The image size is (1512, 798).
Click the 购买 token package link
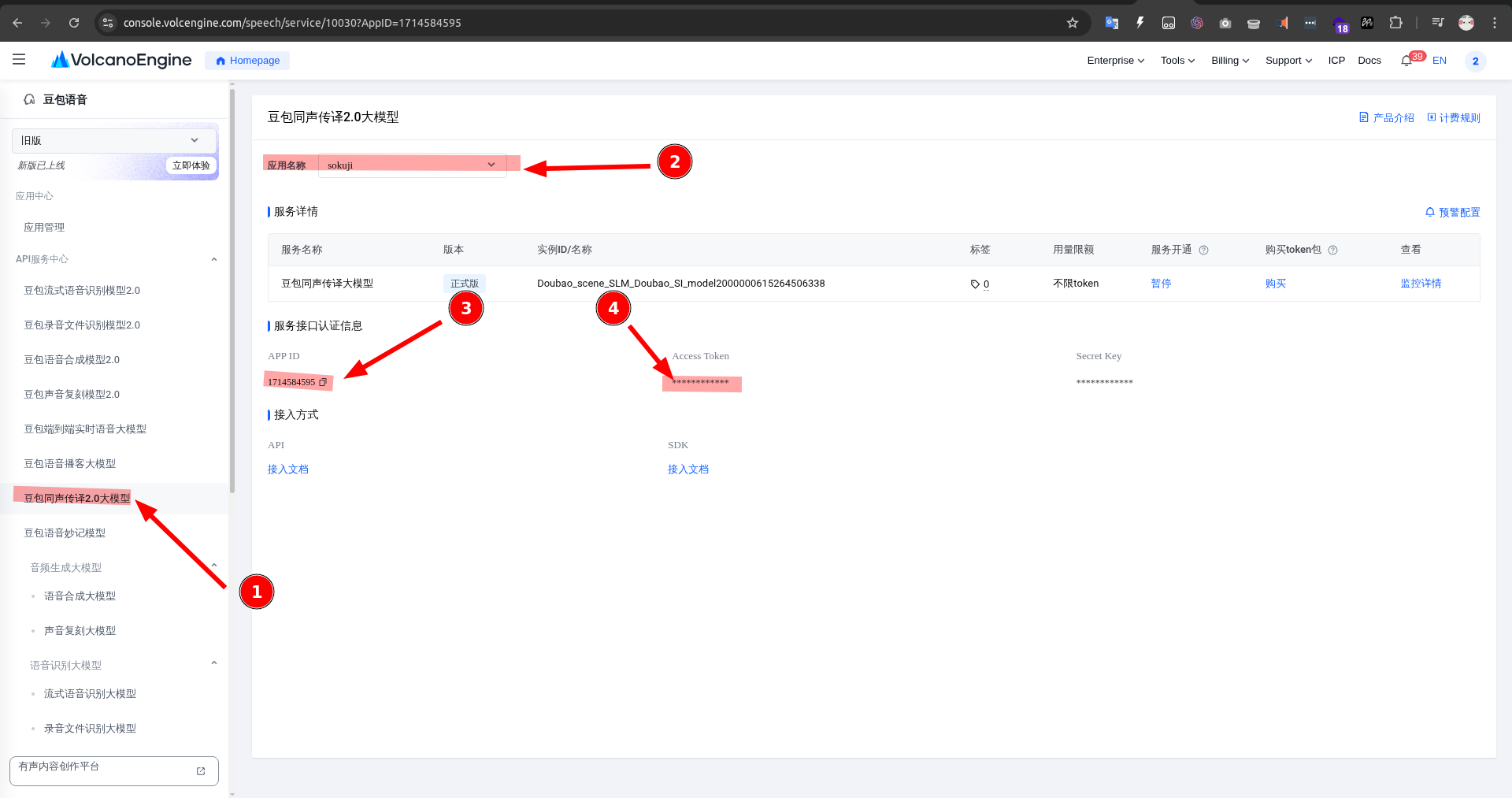click(x=1275, y=284)
